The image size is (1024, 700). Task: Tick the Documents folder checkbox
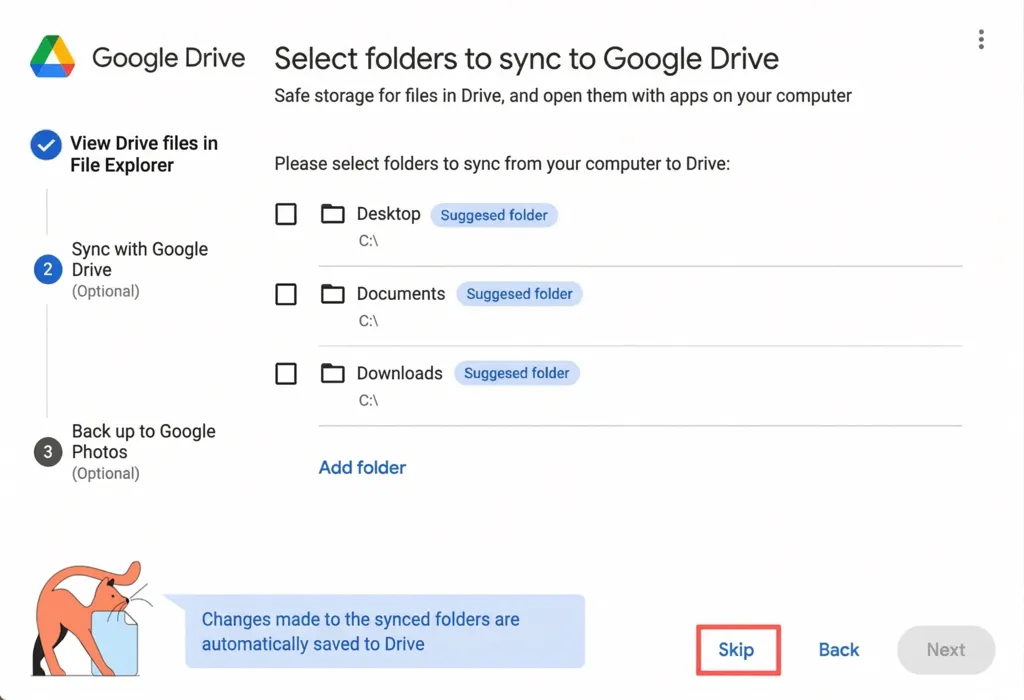click(x=286, y=294)
